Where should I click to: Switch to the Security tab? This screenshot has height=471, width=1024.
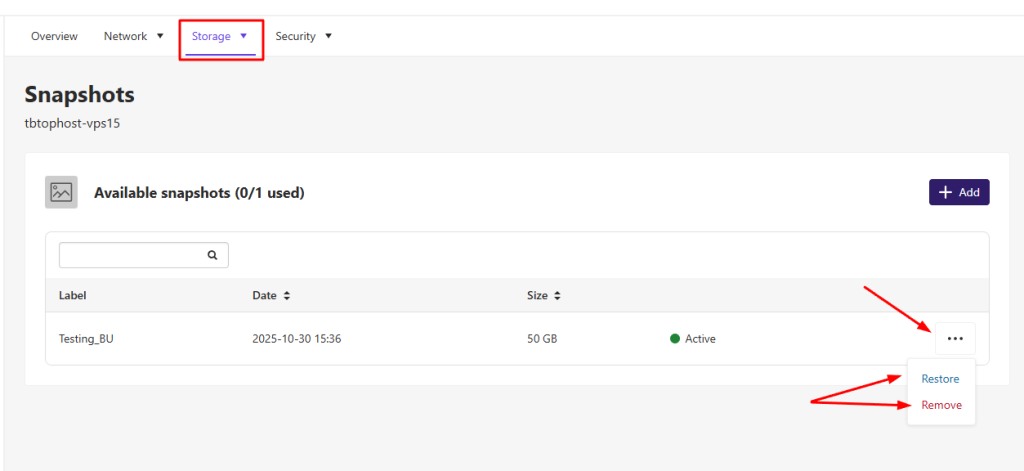pos(295,36)
